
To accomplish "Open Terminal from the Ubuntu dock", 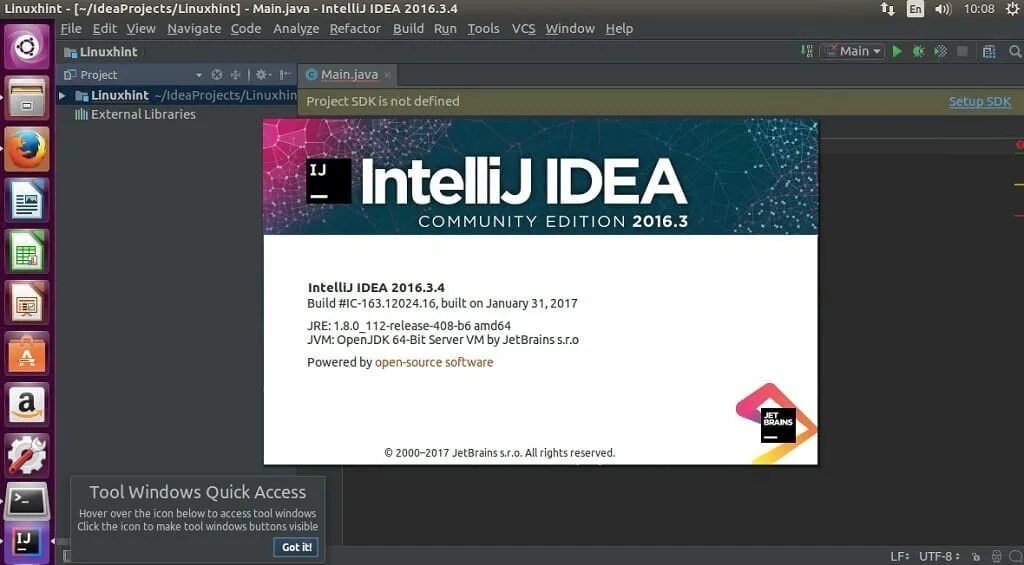I will point(27,502).
